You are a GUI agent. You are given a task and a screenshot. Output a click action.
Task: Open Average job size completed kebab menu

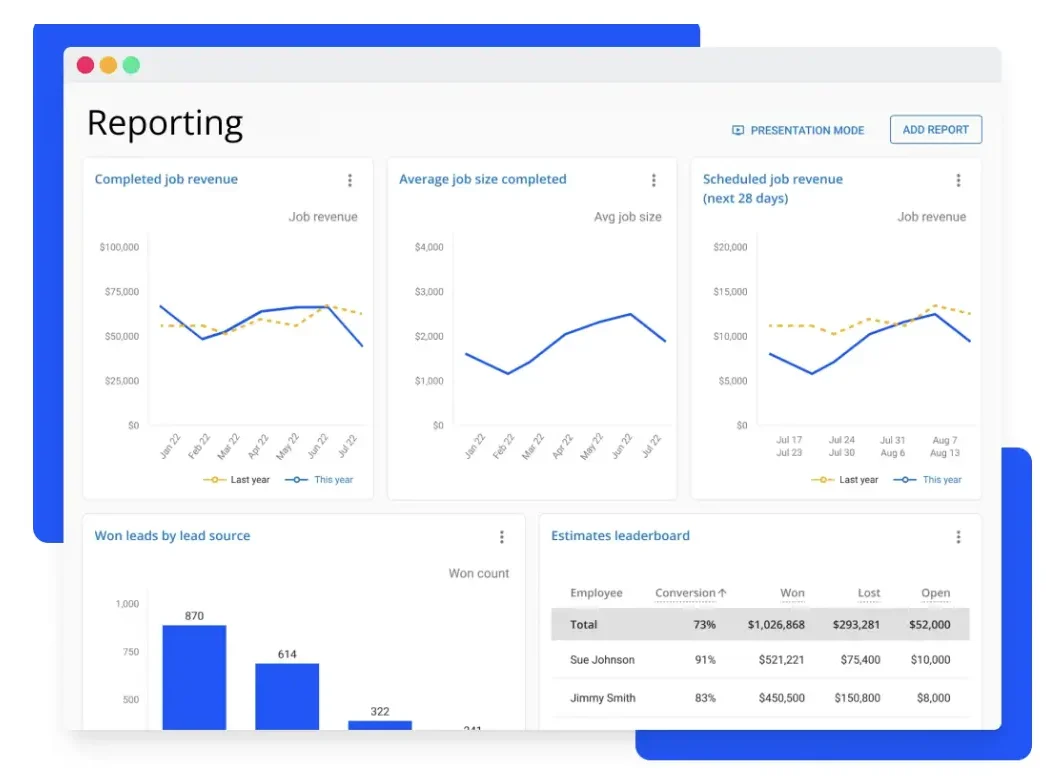(x=653, y=180)
